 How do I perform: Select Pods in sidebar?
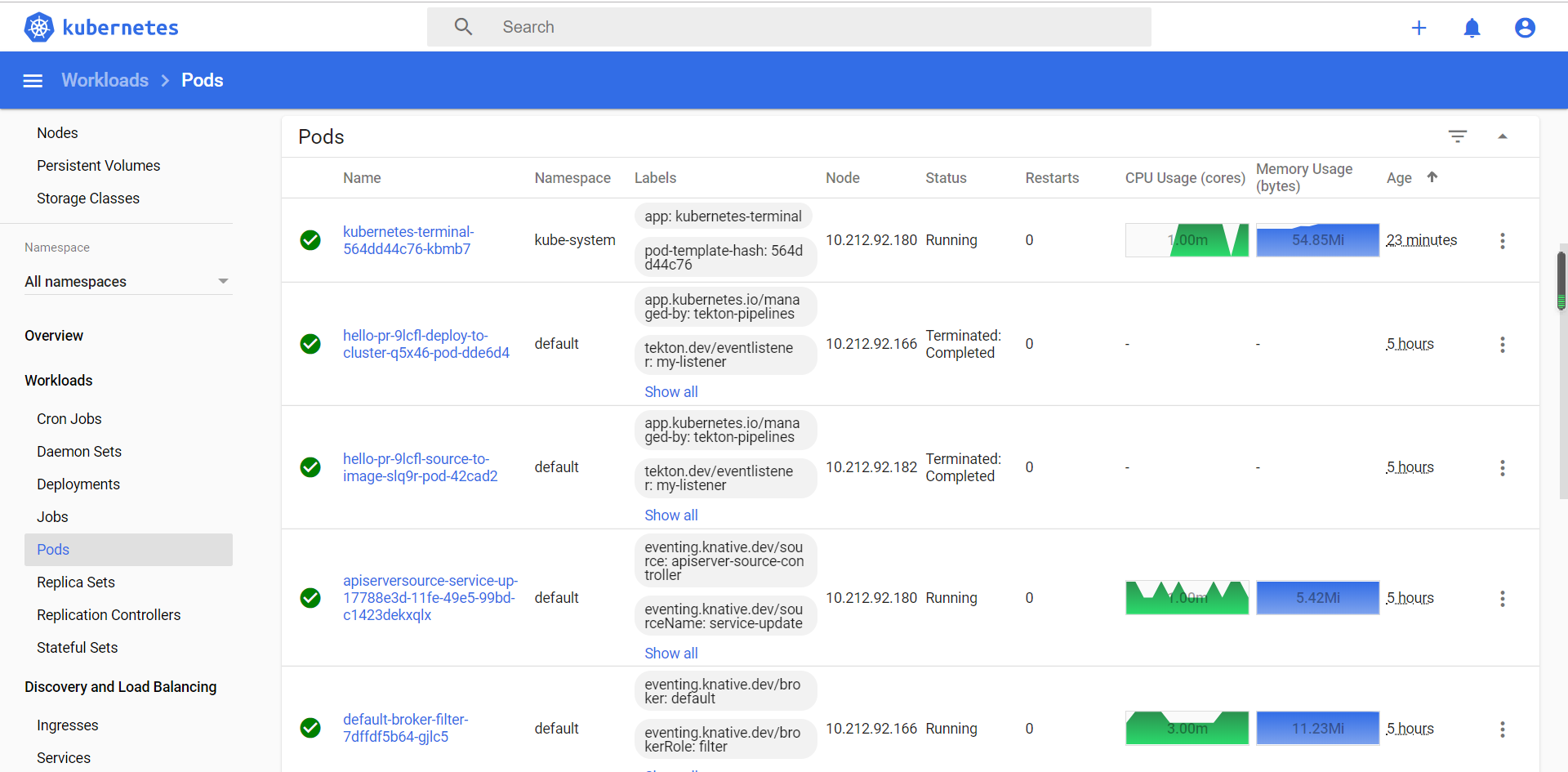(128, 550)
